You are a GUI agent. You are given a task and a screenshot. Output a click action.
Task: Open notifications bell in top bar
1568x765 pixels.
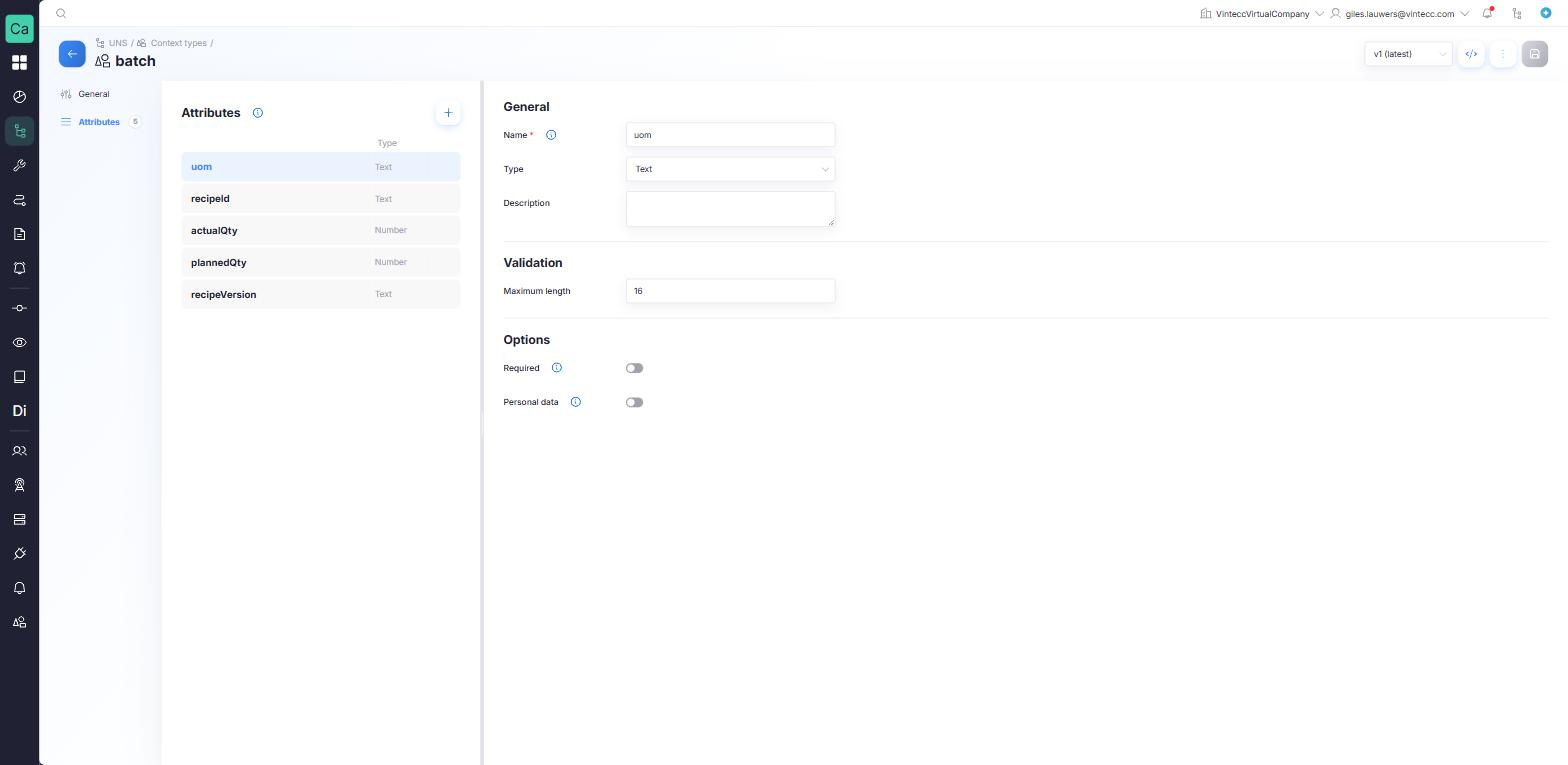1488,13
